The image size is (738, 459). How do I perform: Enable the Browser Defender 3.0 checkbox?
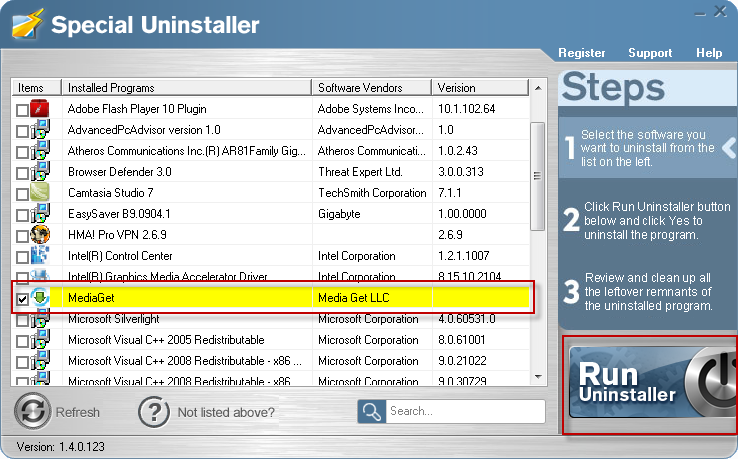click(22, 173)
